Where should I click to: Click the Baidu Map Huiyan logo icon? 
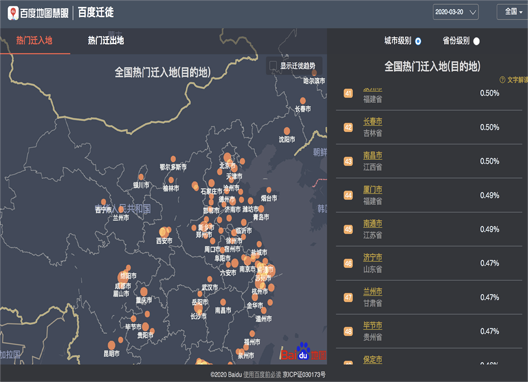(x=13, y=13)
